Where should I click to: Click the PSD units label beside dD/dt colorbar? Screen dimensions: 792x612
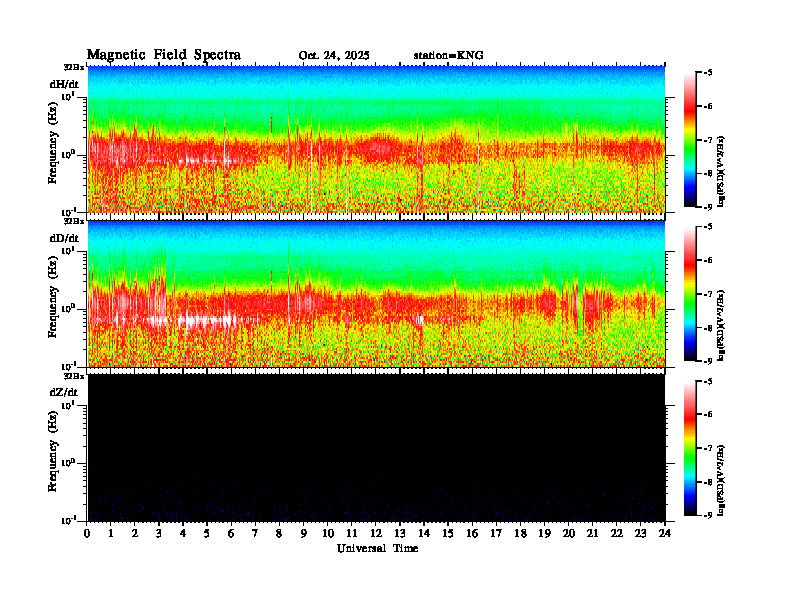click(722, 325)
